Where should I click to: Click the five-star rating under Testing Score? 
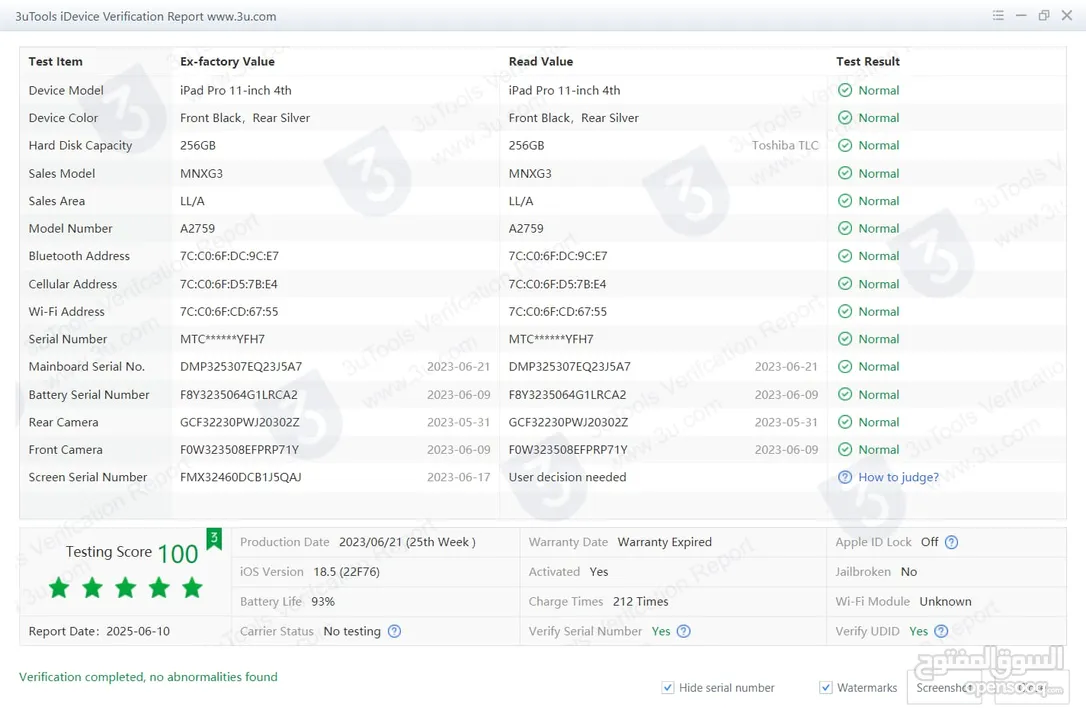[x=125, y=588]
